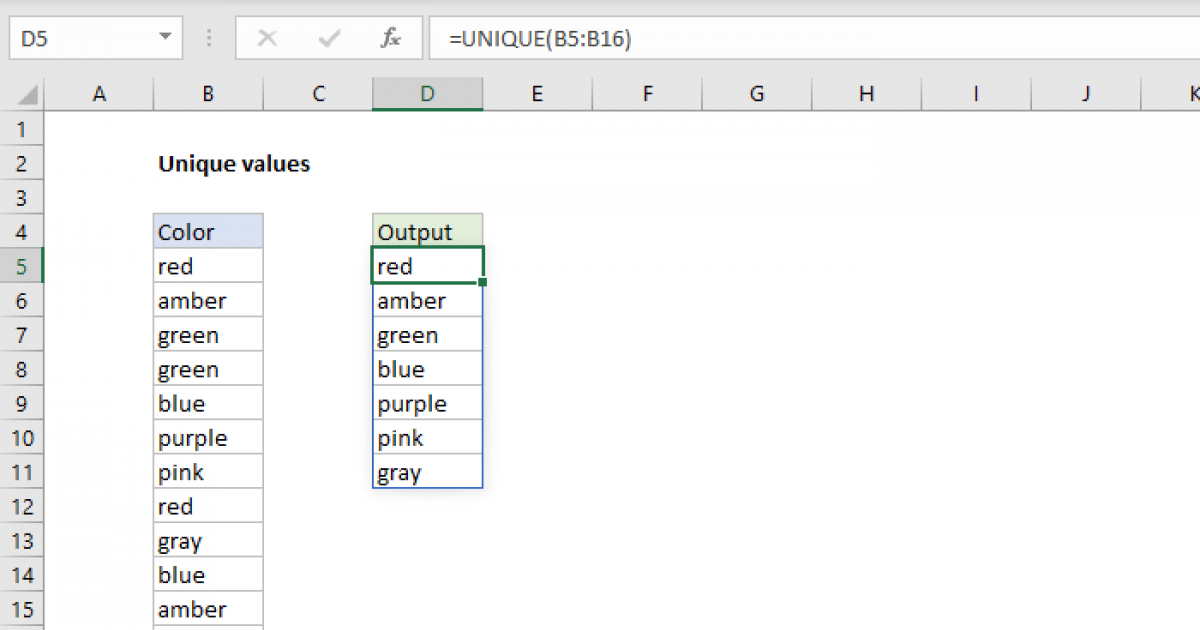Select the Unique values title cell

point(234,164)
